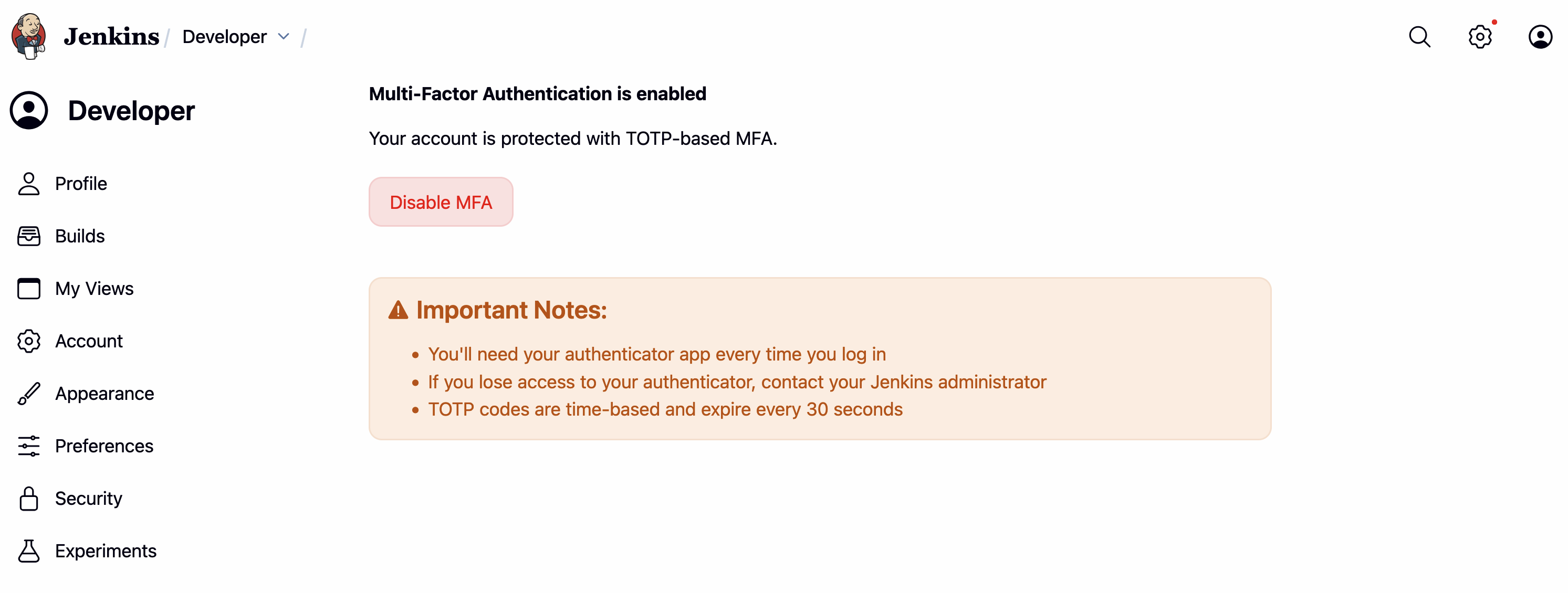Click the warning triangle in Important Notes
1568x593 pixels.
[x=399, y=310]
